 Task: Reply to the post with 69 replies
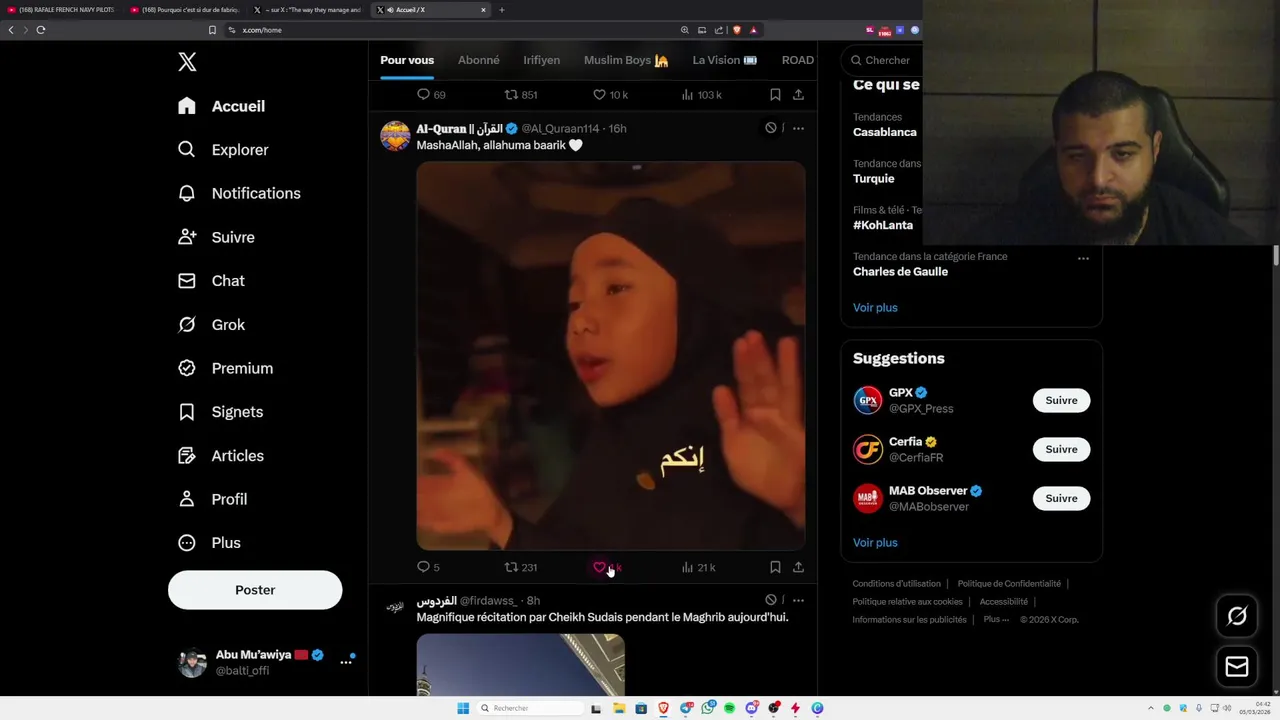pyautogui.click(x=431, y=95)
